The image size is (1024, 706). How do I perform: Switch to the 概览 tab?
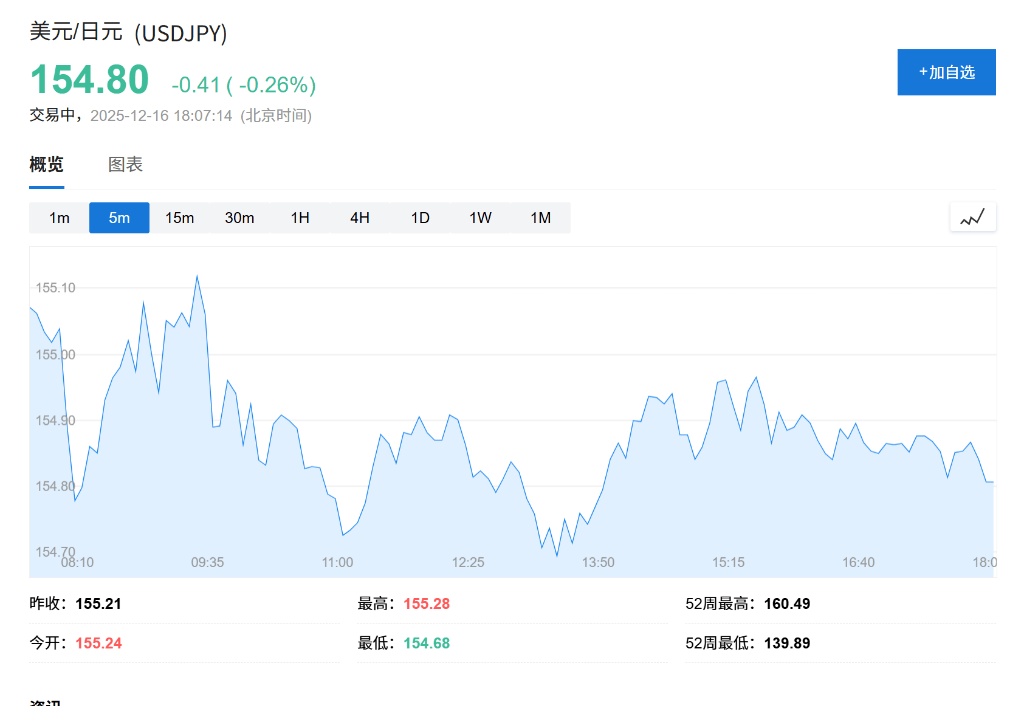(x=46, y=165)
